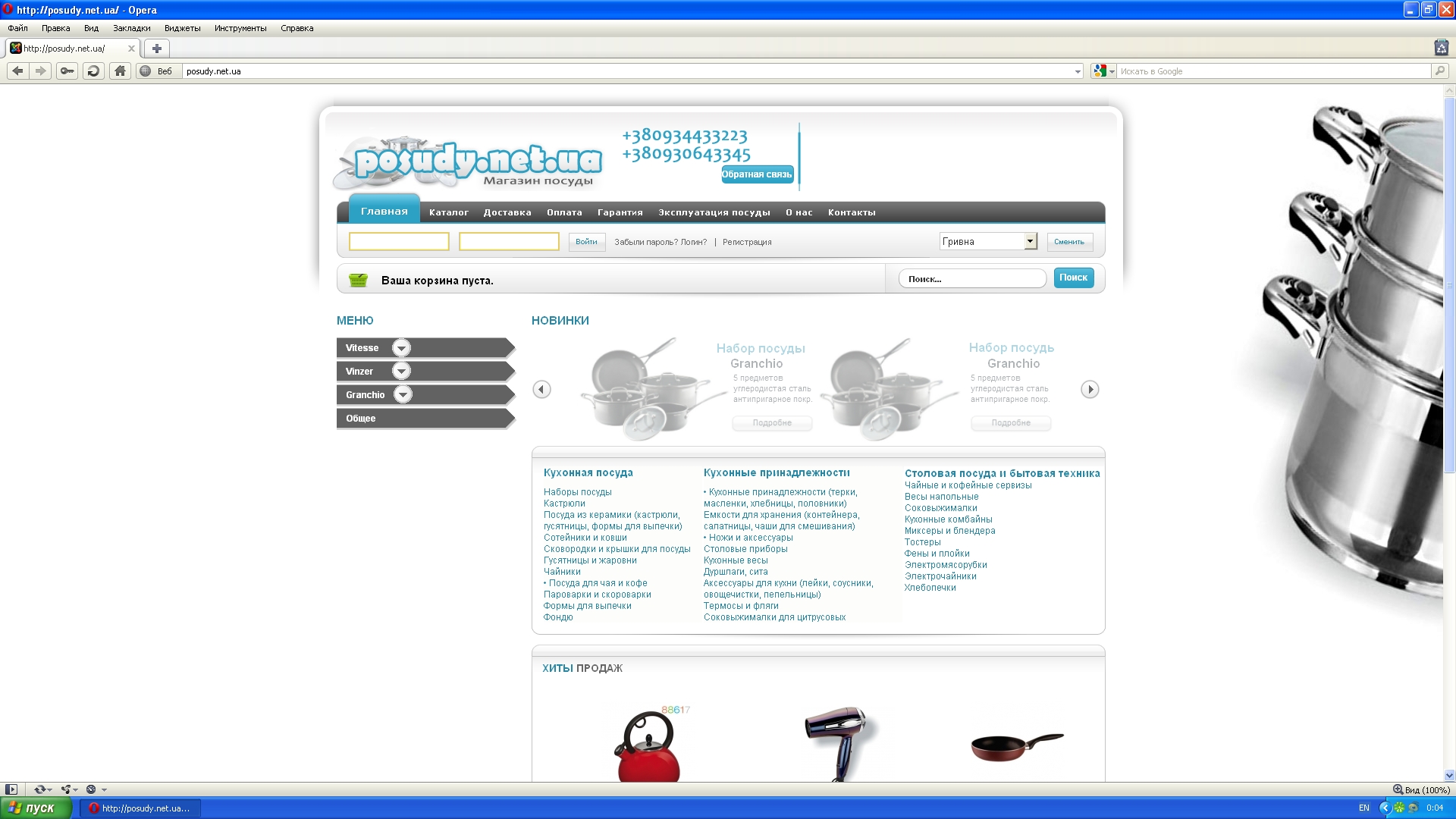Viewport: 1456px width, 819px height.
Task: Show previous item in Новинки carousel
Action: [541, 390]
